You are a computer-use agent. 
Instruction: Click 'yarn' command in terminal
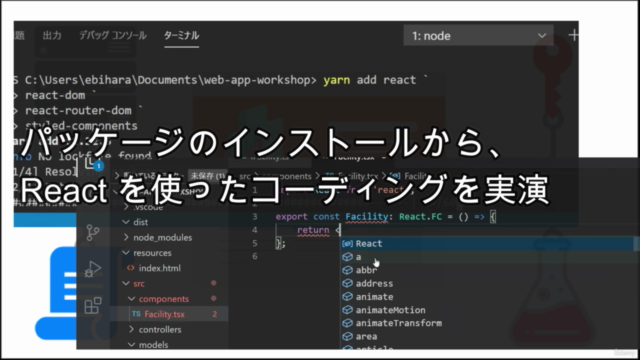coord(336,80)
